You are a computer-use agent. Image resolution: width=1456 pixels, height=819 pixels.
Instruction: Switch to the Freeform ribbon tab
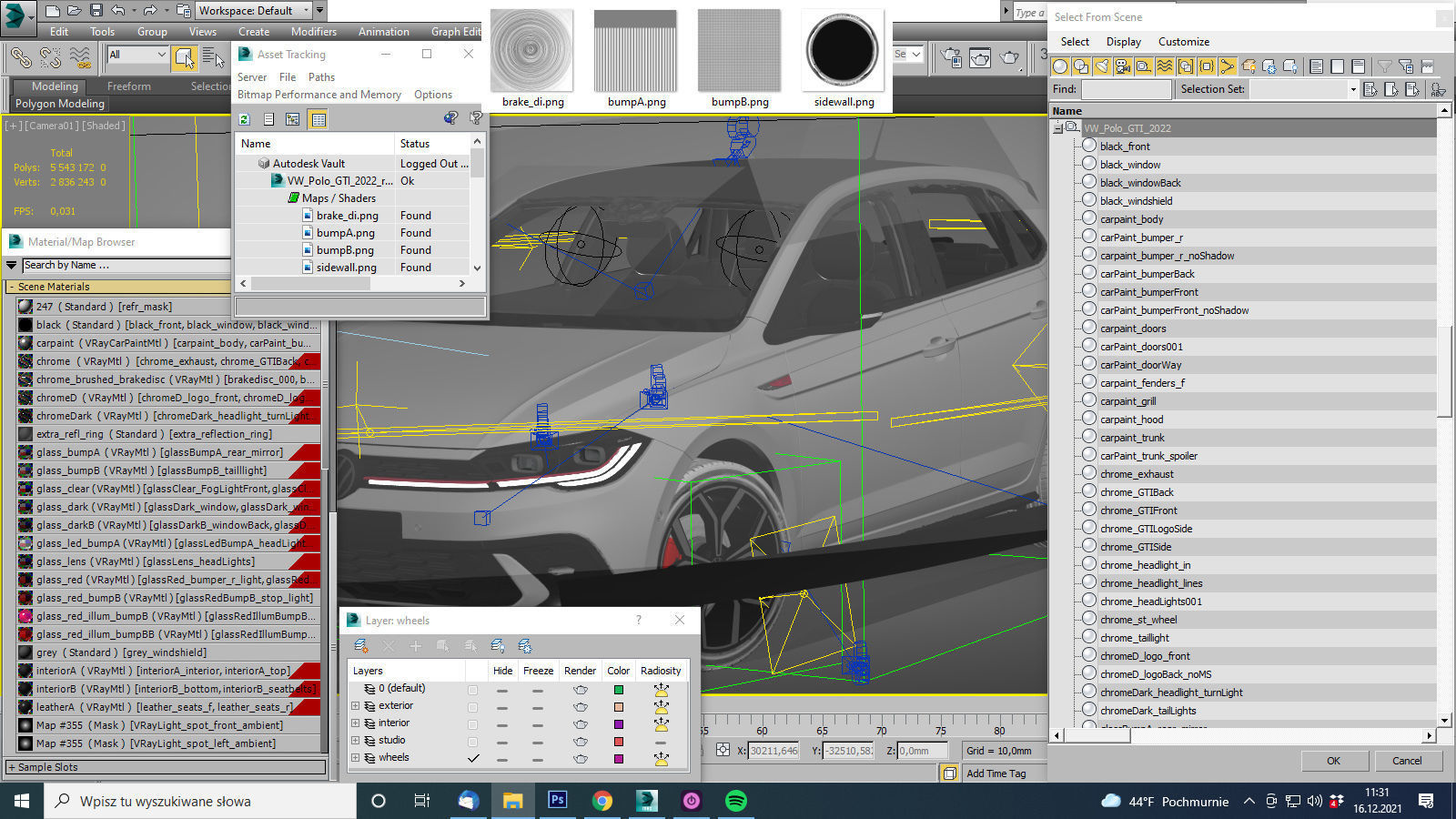[129, 86]
